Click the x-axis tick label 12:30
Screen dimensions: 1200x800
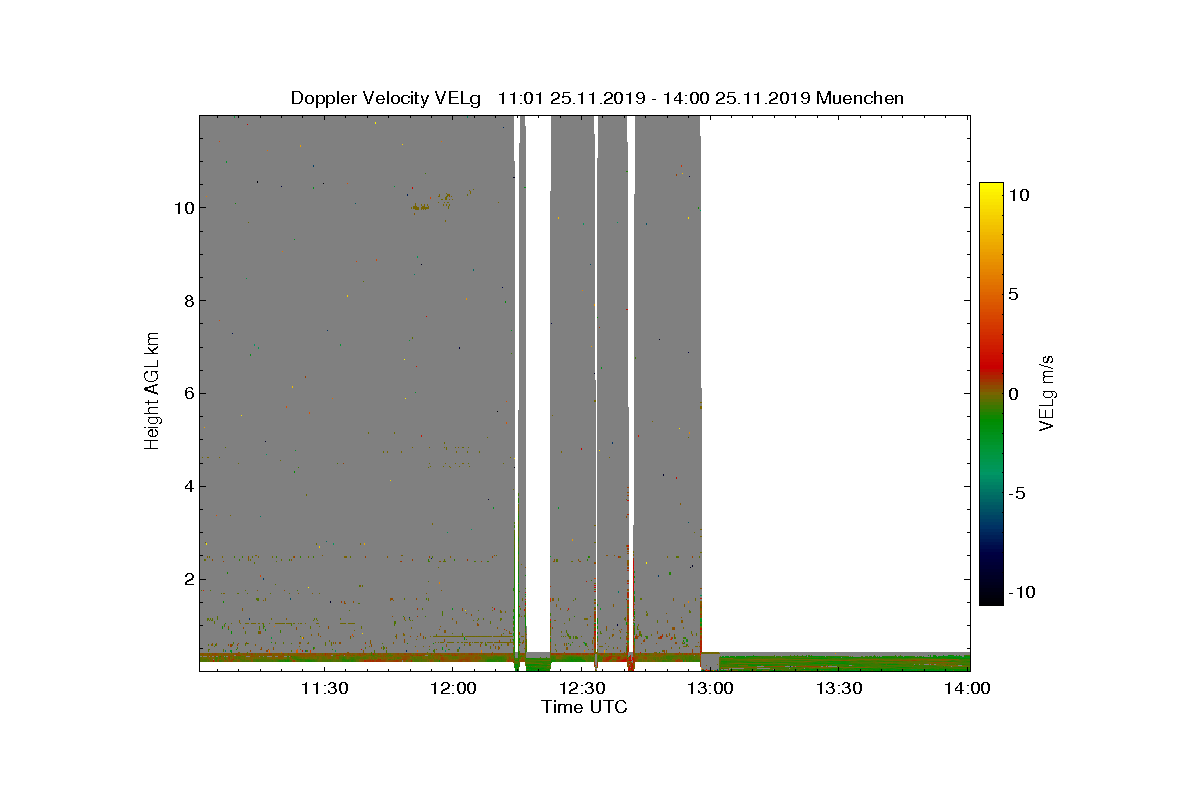click(x=582, y=688)
